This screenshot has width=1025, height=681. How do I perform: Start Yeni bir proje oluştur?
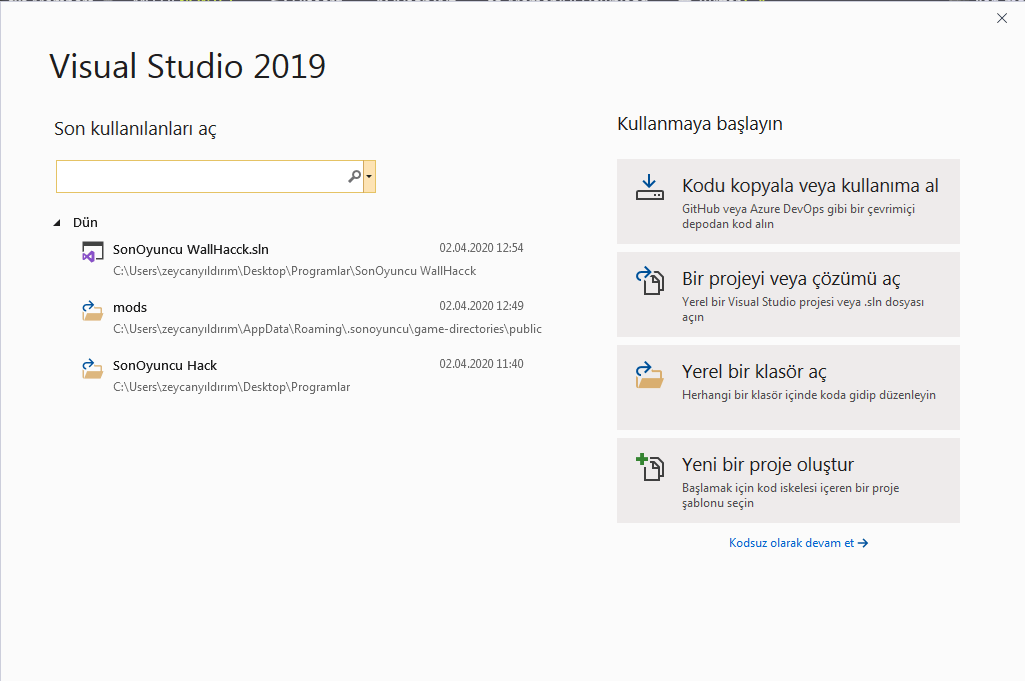click(x=788, y=480)
